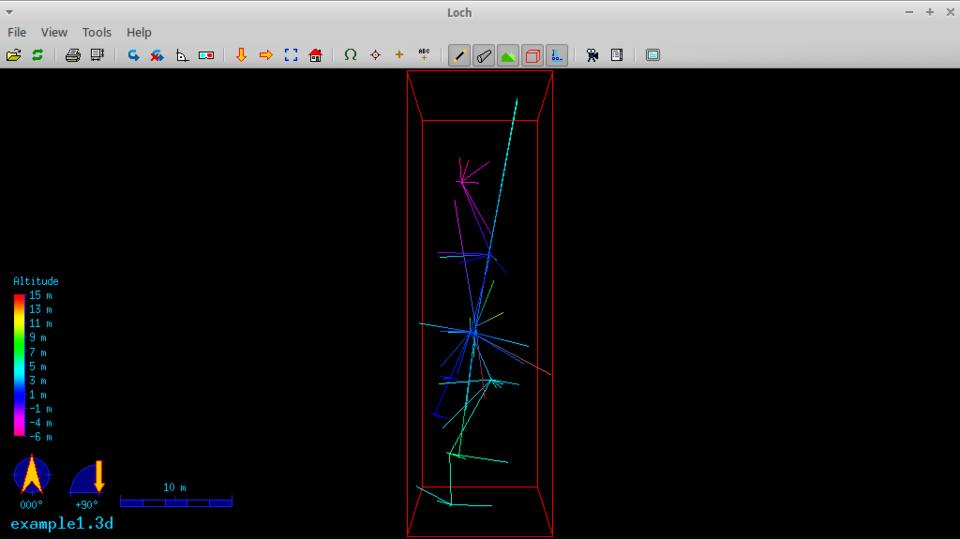Click the compass indicator showing 000°
960x539 pixels.
(x=31, y=475)
